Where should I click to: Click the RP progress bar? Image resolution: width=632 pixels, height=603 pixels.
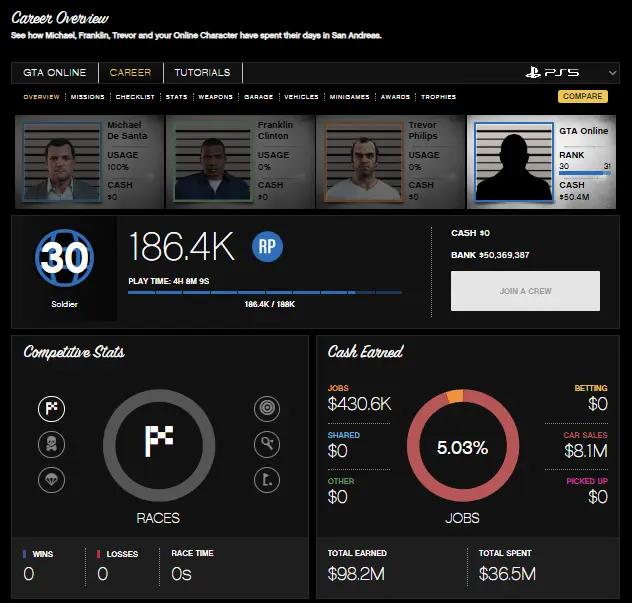click(265, 293)
